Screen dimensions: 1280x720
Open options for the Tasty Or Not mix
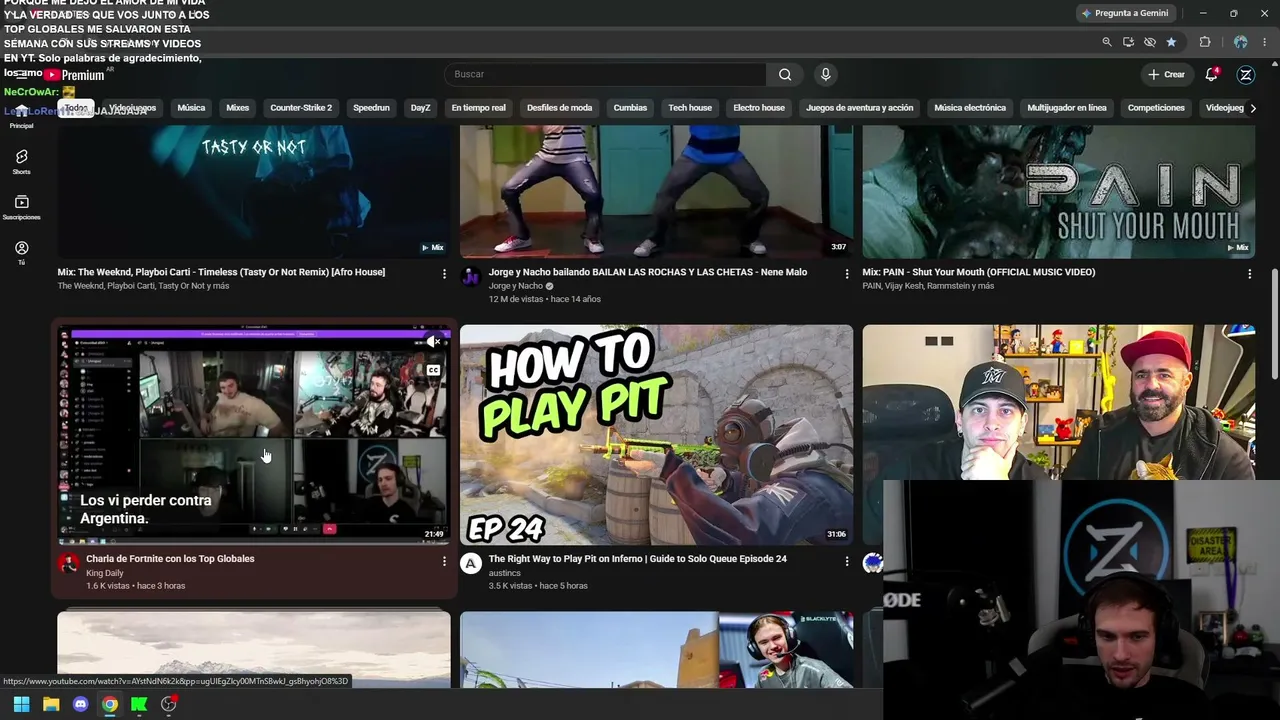click(x=444, y=273)
